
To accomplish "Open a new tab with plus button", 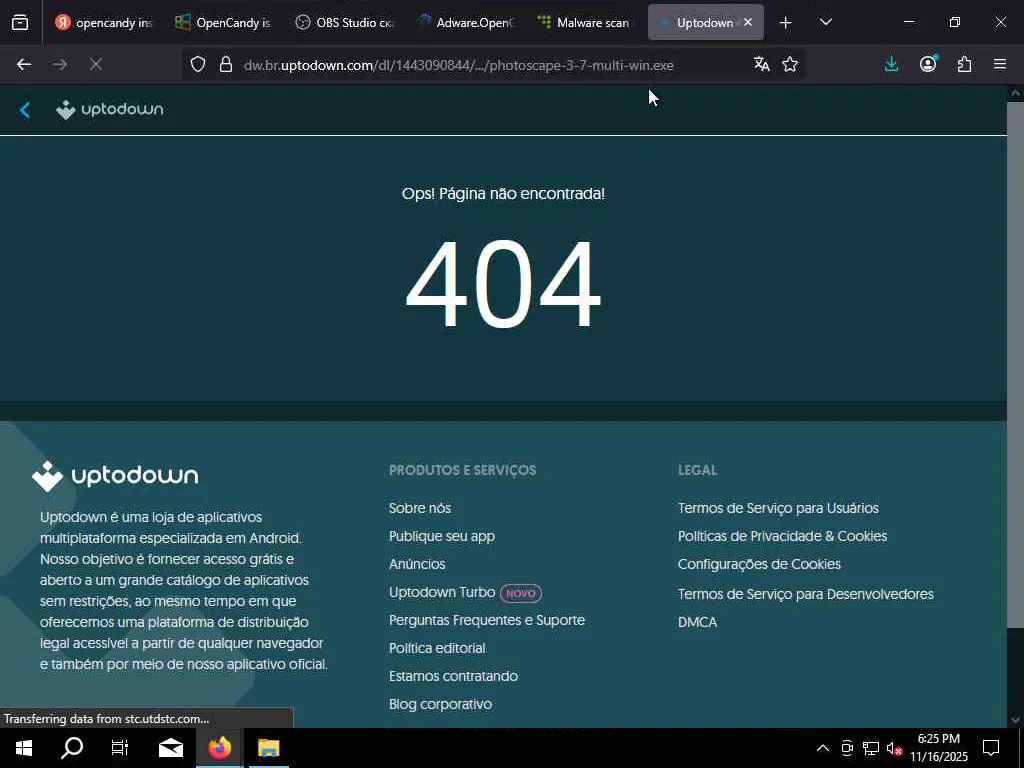I will (x=786, y=23).
